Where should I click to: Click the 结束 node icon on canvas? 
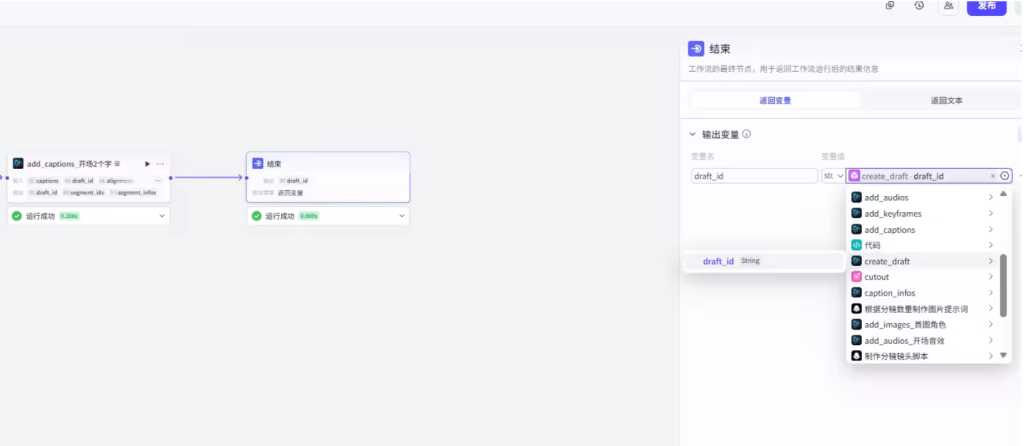(258, 163)
